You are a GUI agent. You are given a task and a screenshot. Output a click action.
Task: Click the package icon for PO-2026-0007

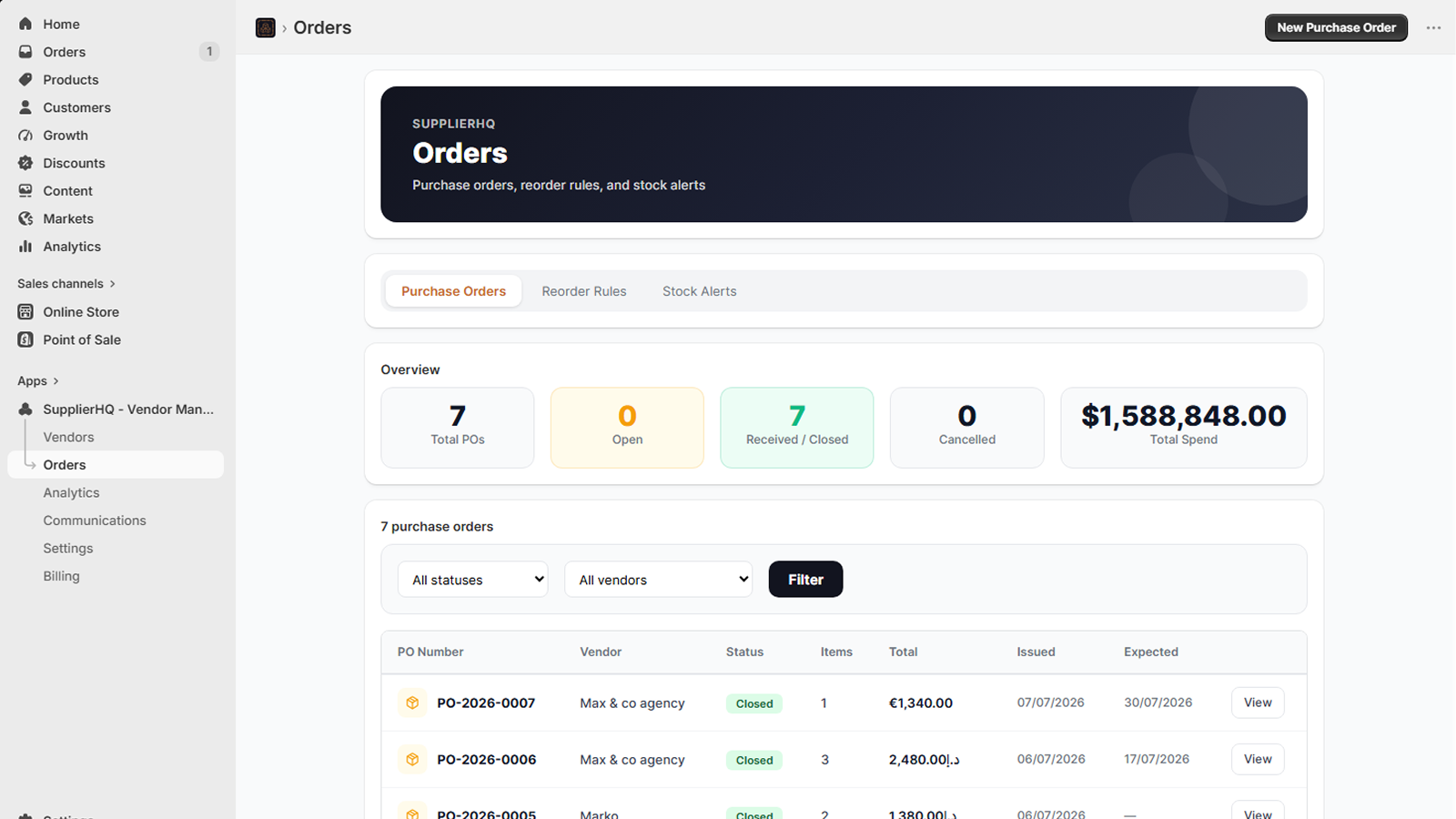(x=412, y=703)
